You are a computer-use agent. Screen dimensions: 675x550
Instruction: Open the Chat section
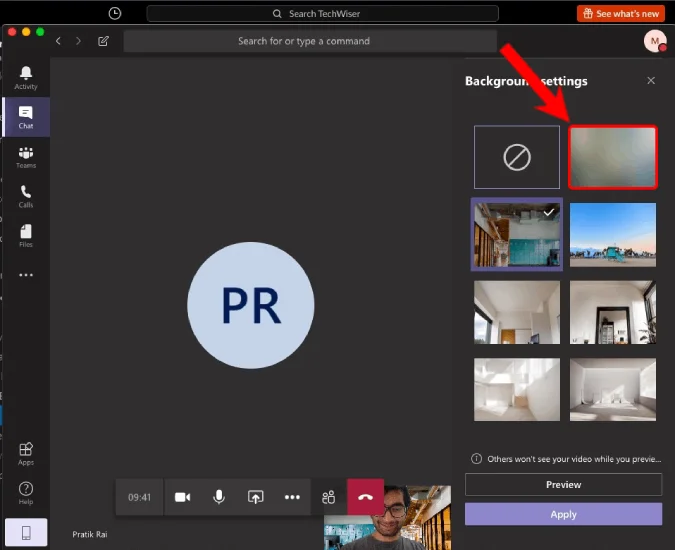(26, 117)
